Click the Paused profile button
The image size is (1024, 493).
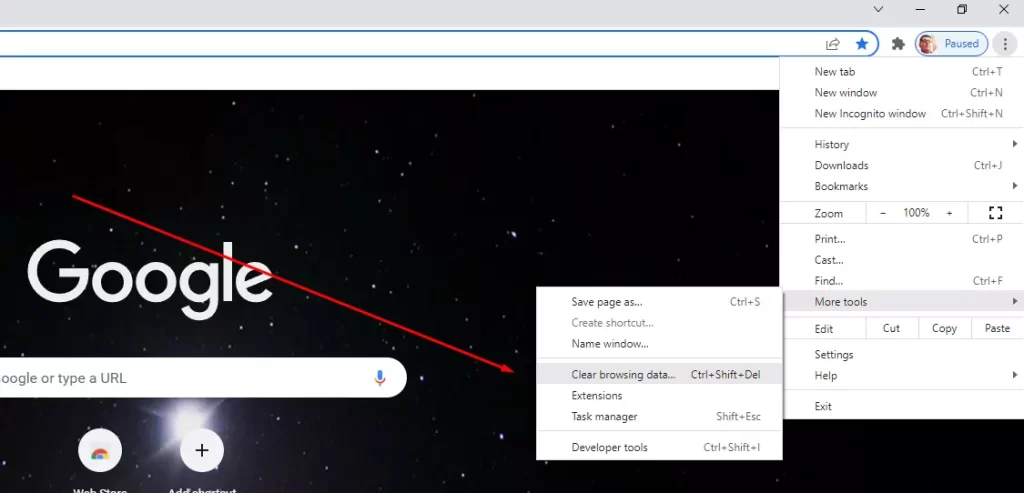click(x=952, y=44)
